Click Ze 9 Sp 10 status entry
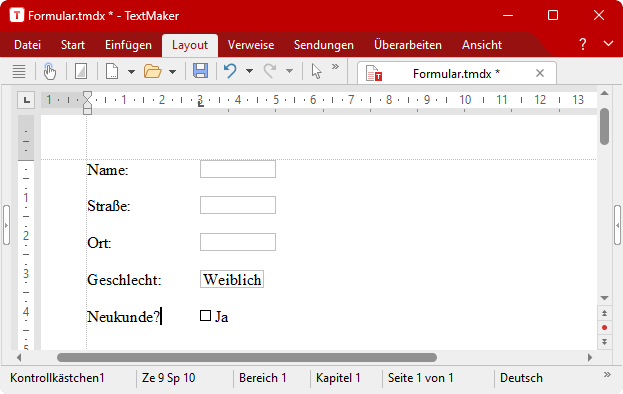Viewport: 623px width, 394px height. coord(168,378)
